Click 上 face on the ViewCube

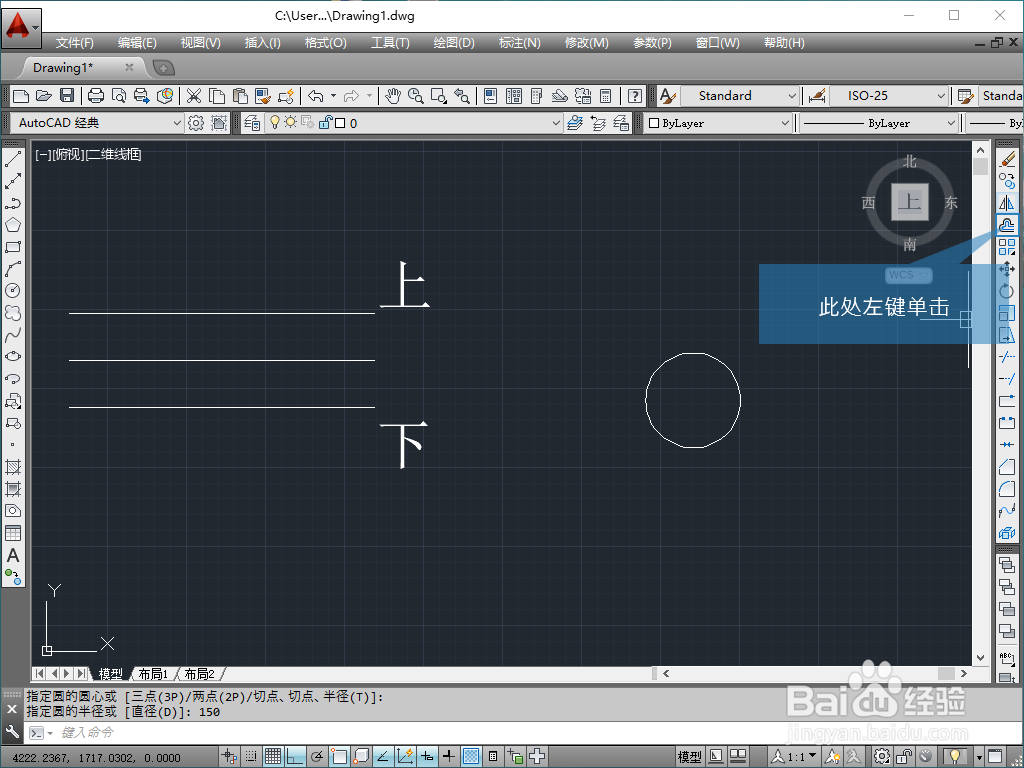click(909, 203)
